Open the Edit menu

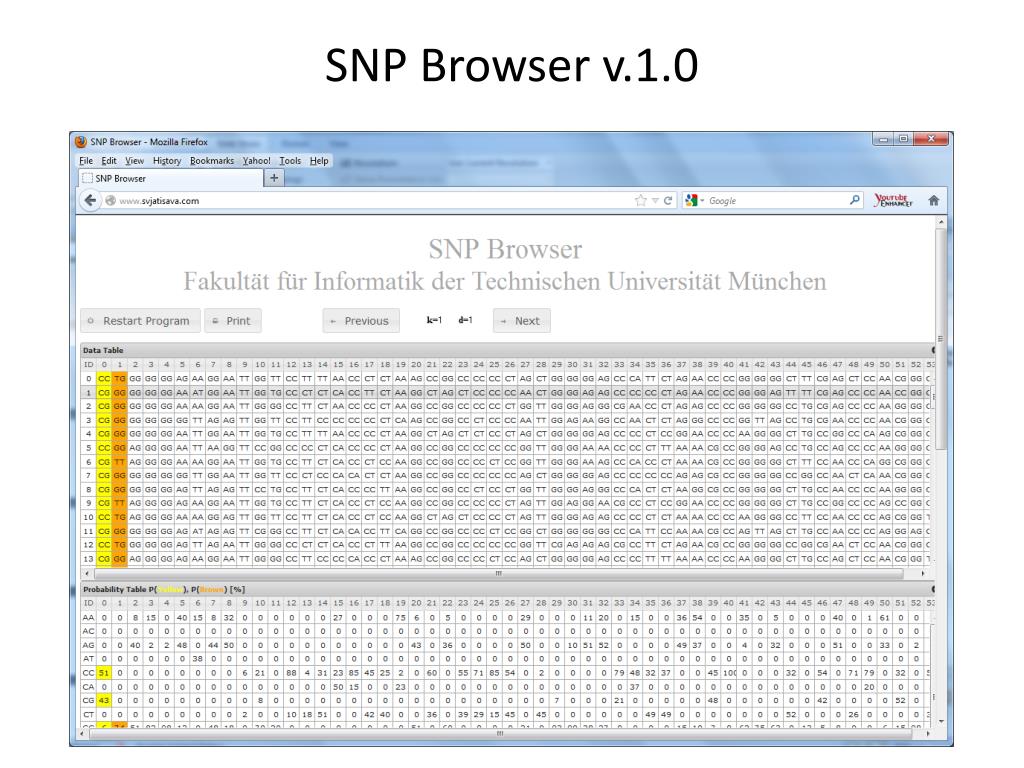pyautogui.click(x=109, y=161)
